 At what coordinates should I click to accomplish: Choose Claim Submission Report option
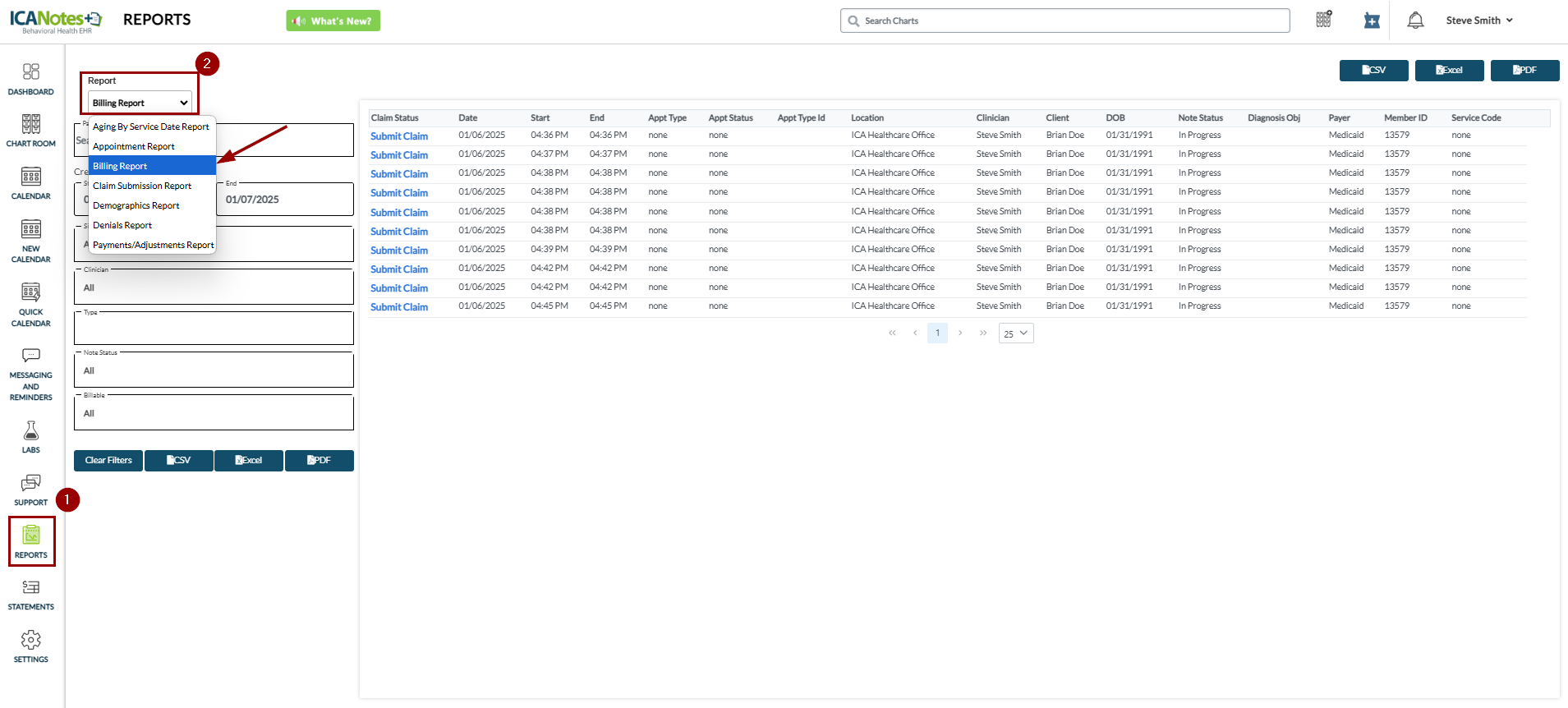coord(142,186)
